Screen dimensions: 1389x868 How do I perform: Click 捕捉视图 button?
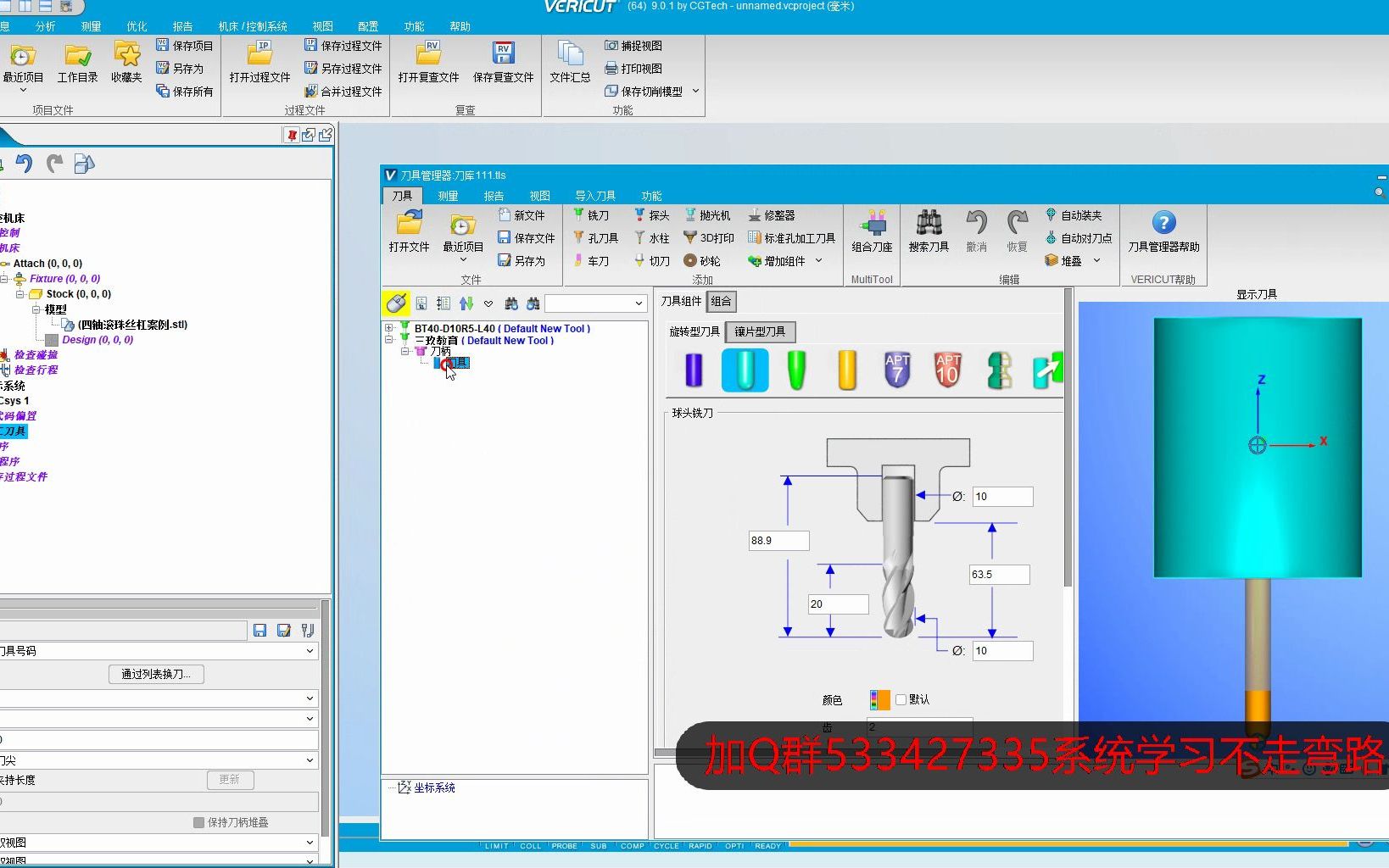[633, 46]
